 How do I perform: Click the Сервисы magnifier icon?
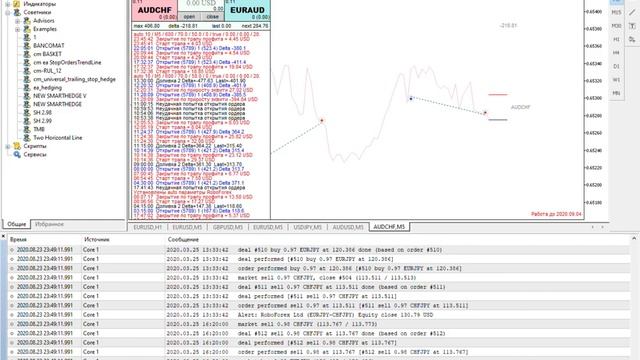(17, 154)
